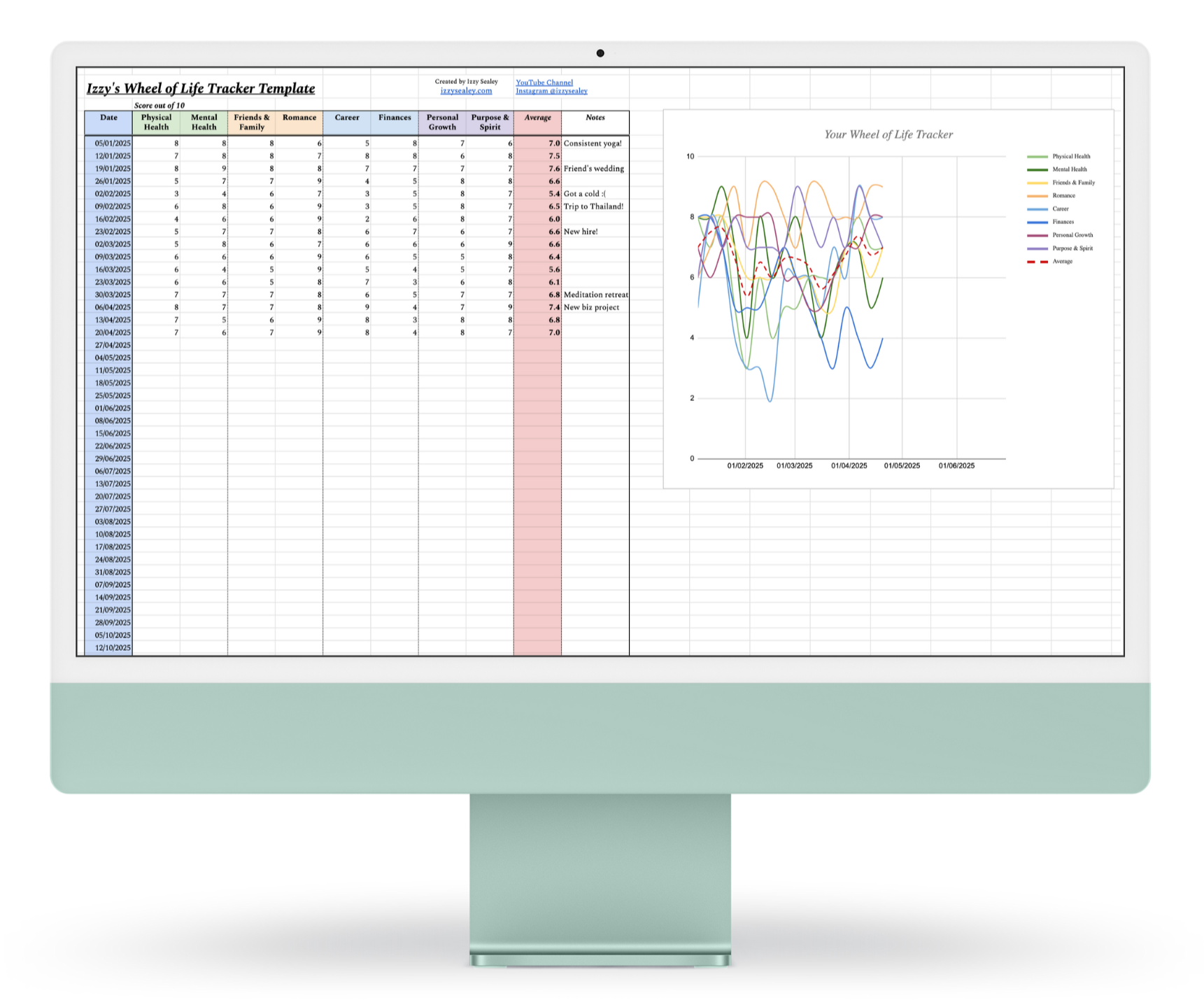Click the 01/06/2025 chart axis label
The height and width of the screenshot is (1000, 1204).
click(956, 466)
